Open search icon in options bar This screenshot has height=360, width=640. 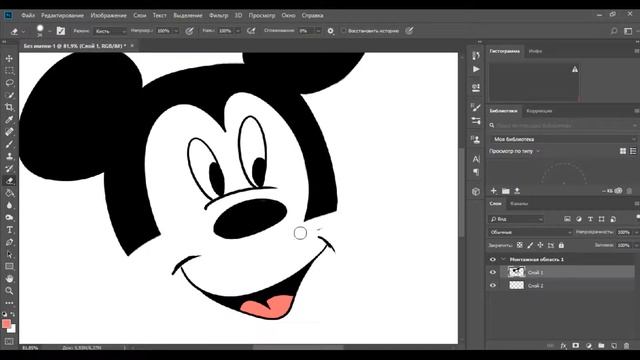coord(614,31)
